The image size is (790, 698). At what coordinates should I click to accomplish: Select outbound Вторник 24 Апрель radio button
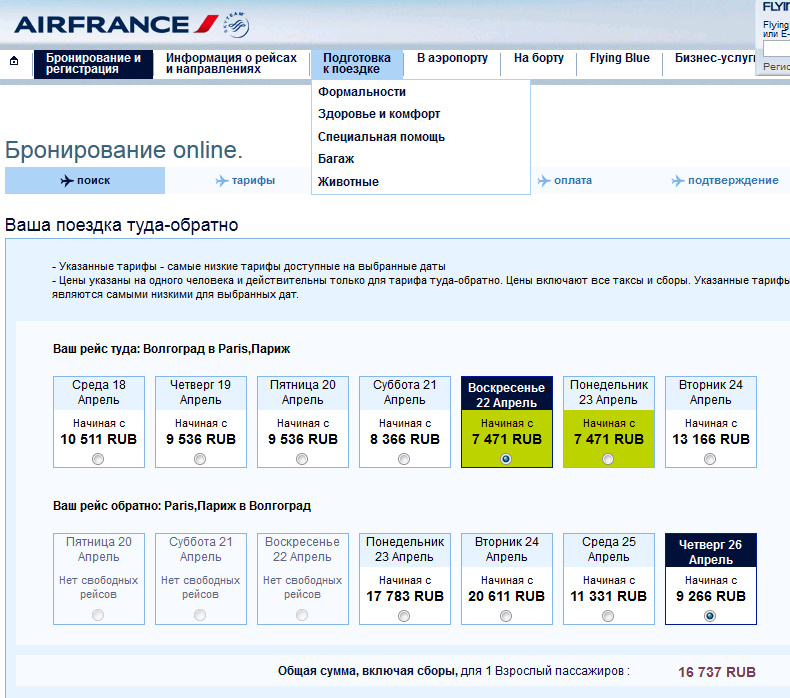tap(710, 459)
